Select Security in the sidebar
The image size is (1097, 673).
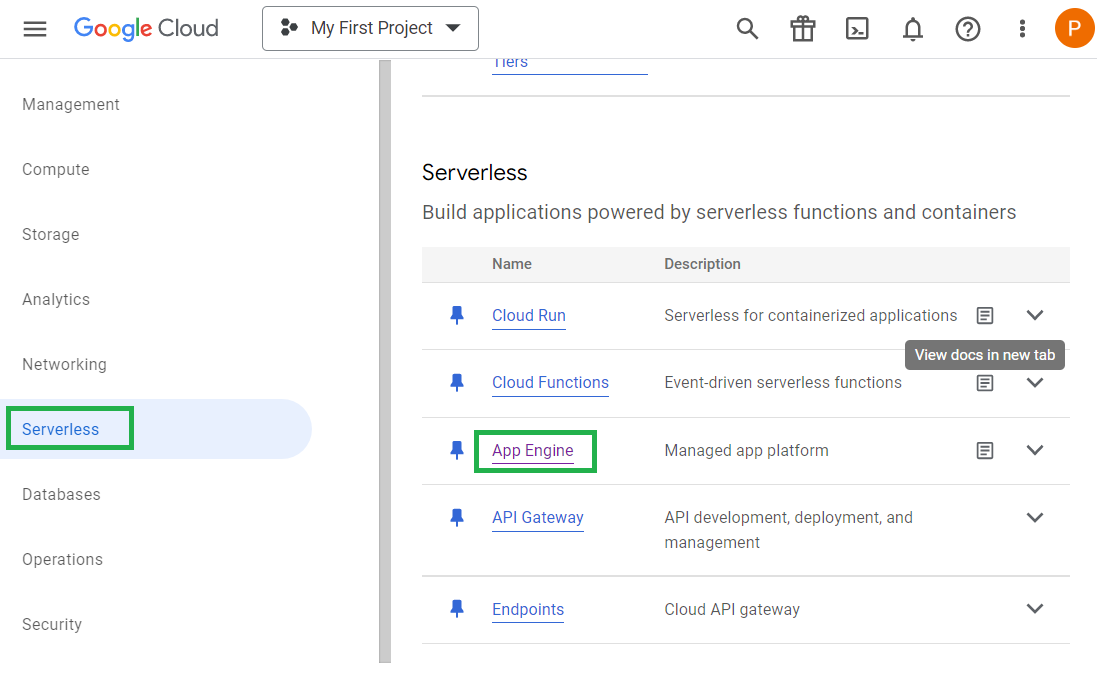[x=52, y=625]
